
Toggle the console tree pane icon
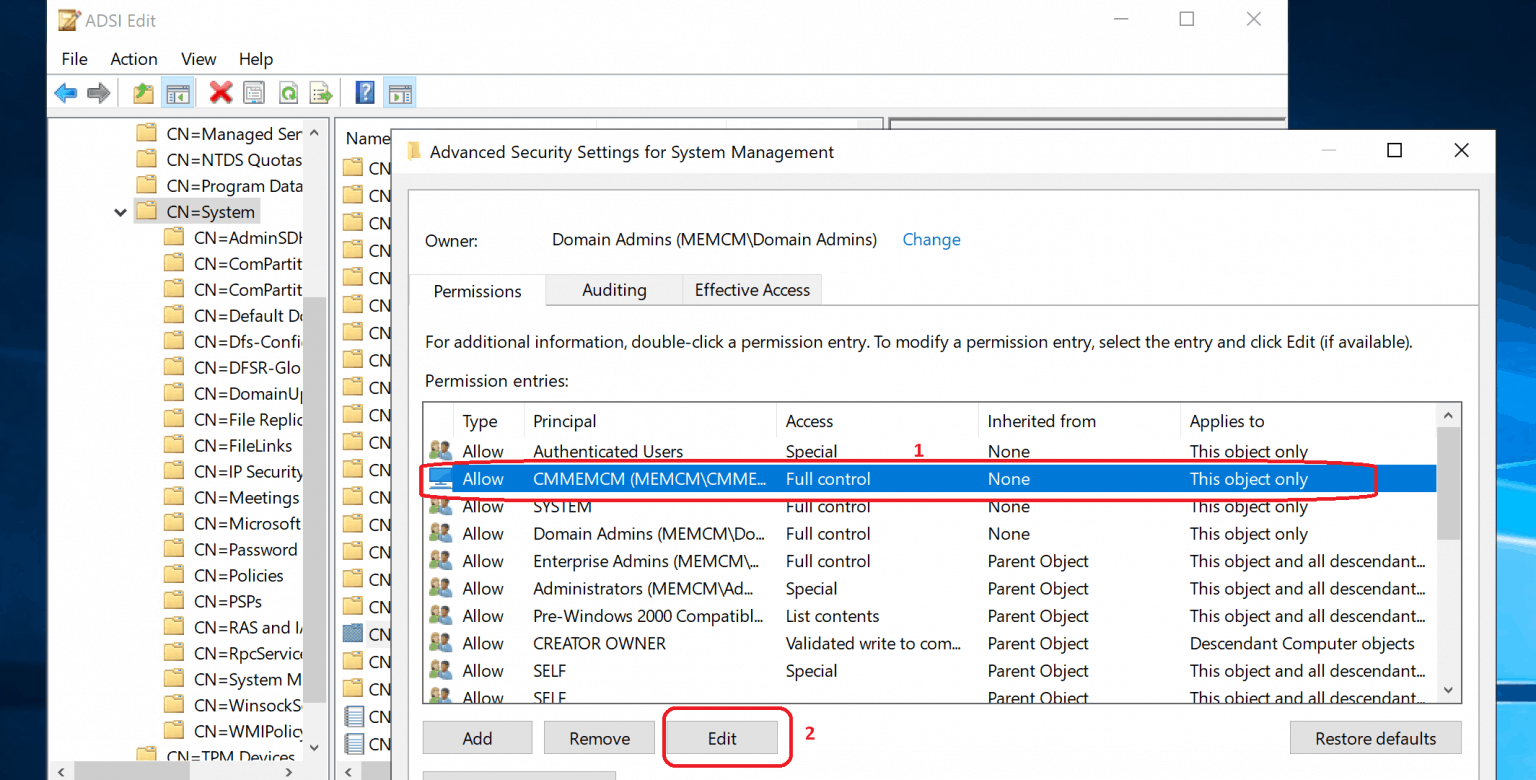pos(177,92)
